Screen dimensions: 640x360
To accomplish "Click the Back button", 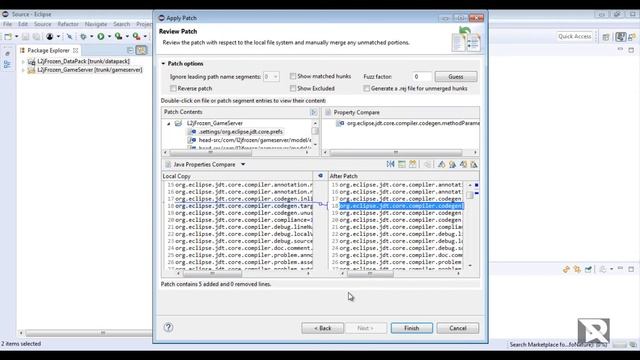I will coord(322,328).
